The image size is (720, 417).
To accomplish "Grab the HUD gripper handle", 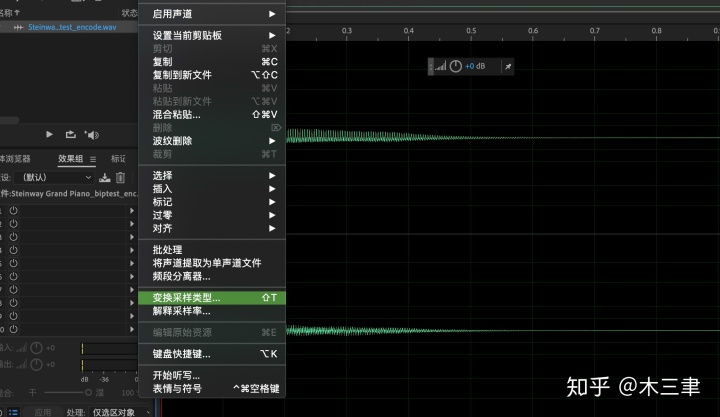I will (x=430, y=67).
